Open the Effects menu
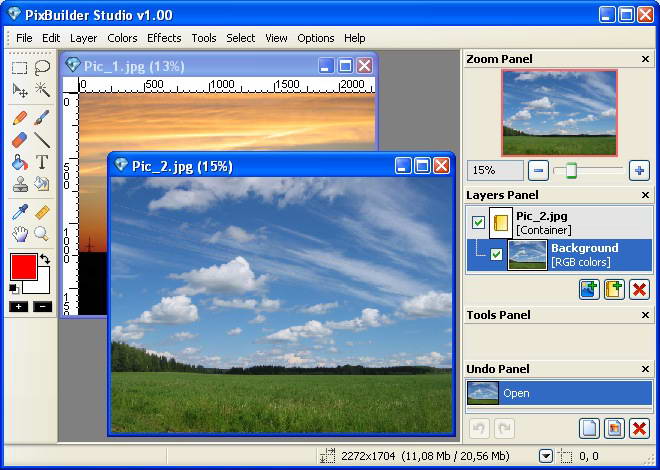 (164, 38)
